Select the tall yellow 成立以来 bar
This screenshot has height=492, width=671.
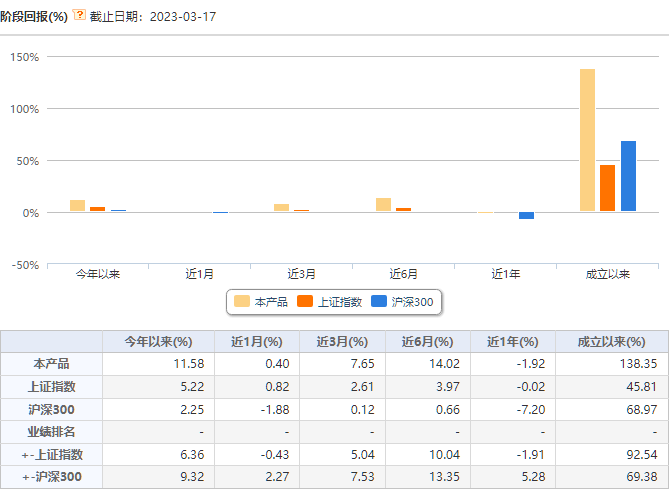pos(588,140)
